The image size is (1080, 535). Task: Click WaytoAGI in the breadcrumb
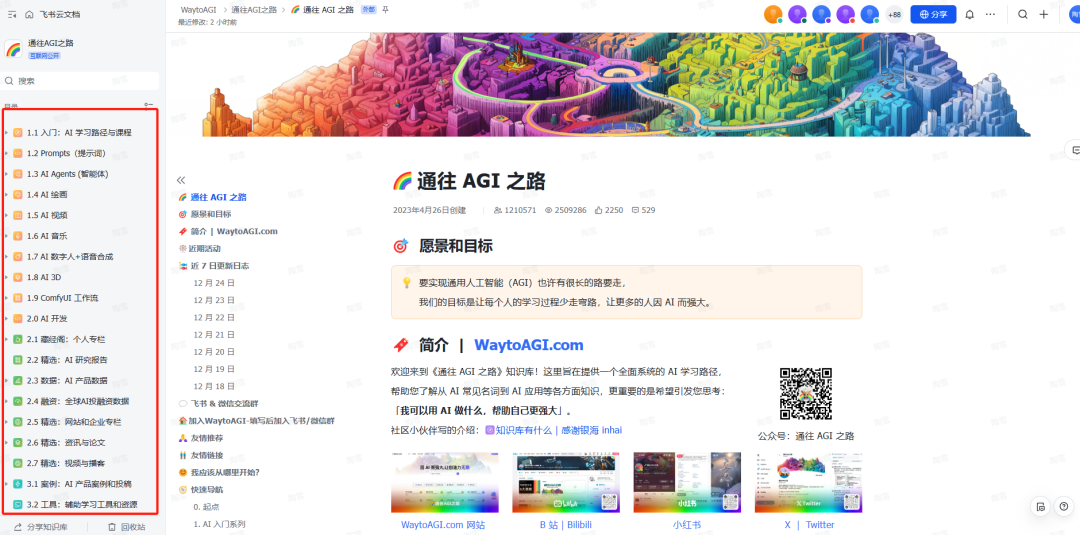199,10
